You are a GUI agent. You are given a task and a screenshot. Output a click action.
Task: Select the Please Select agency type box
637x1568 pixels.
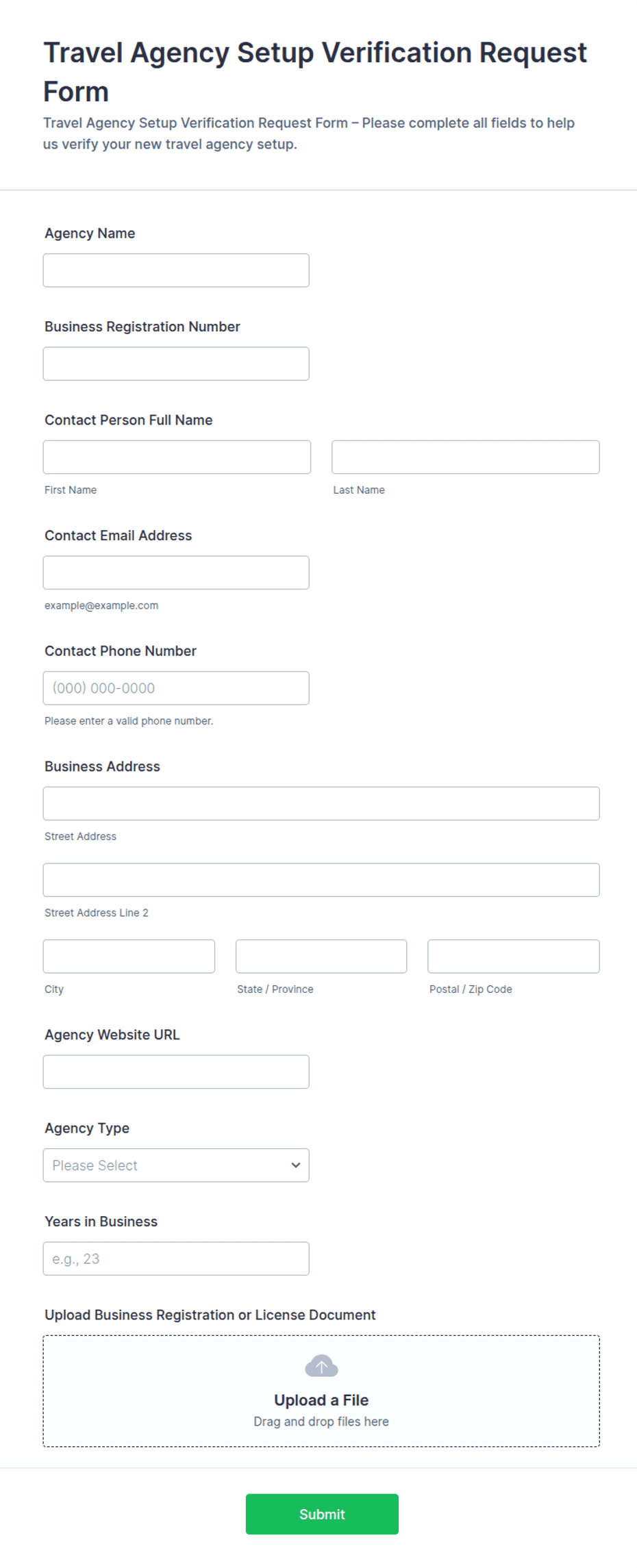tap(176, 1165)
